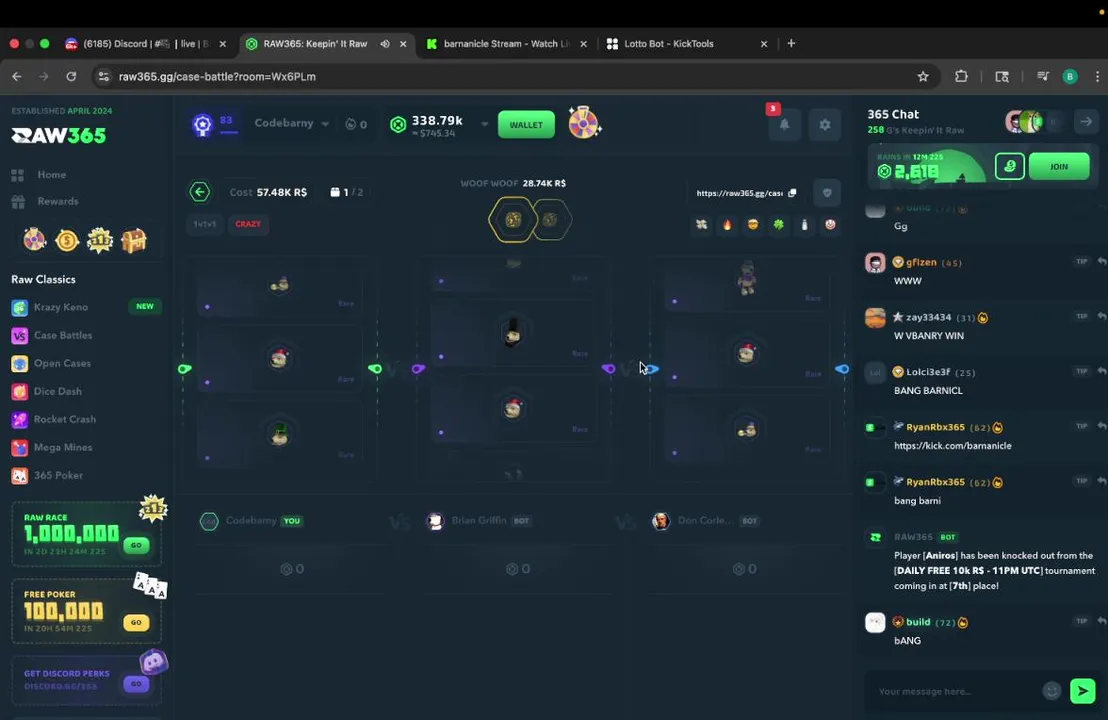
Task: Open the gold coin rewards sidebar icon
Action: point(67,241)
